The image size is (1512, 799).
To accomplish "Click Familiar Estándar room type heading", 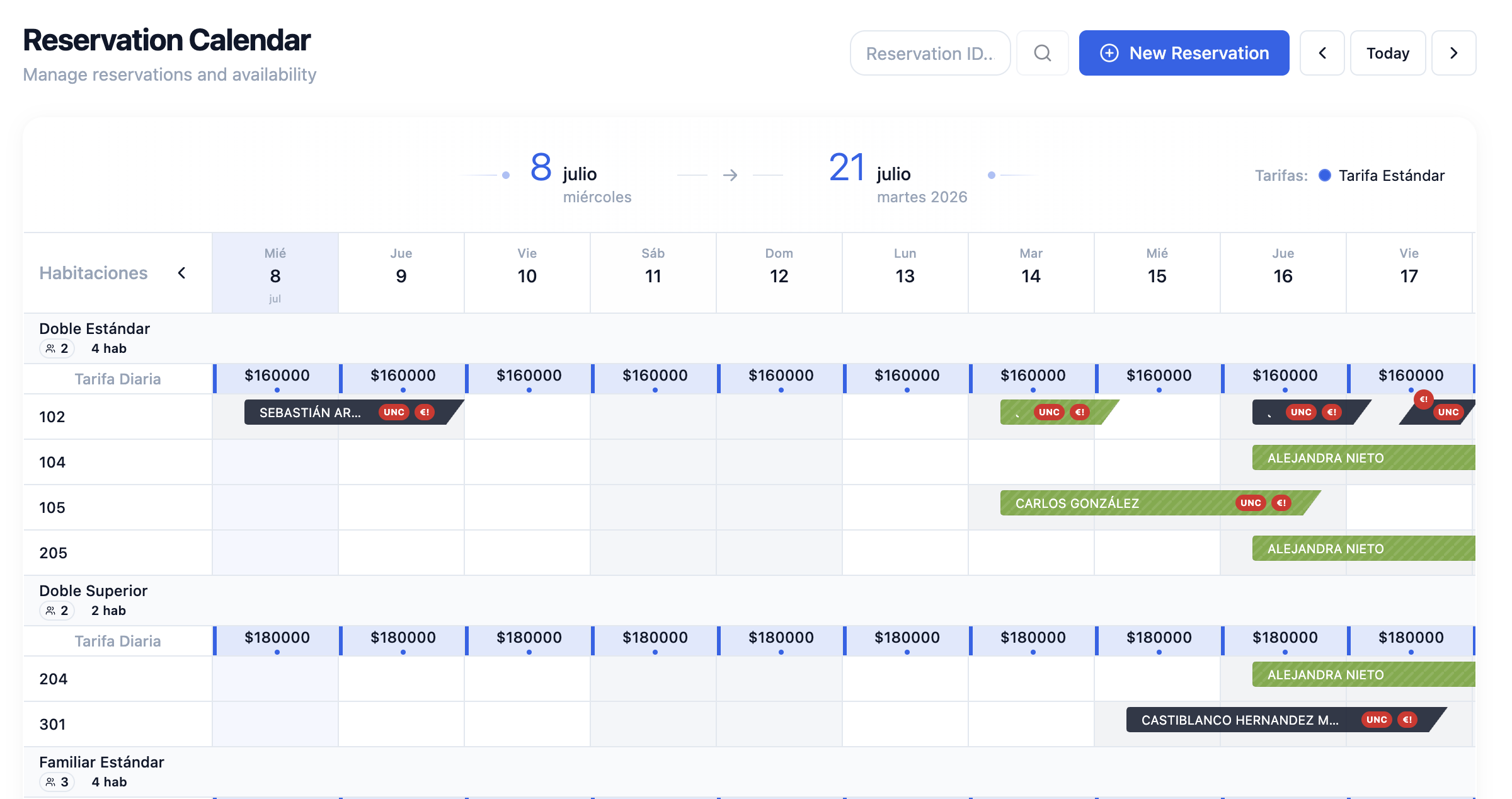I will click(101, 762).
